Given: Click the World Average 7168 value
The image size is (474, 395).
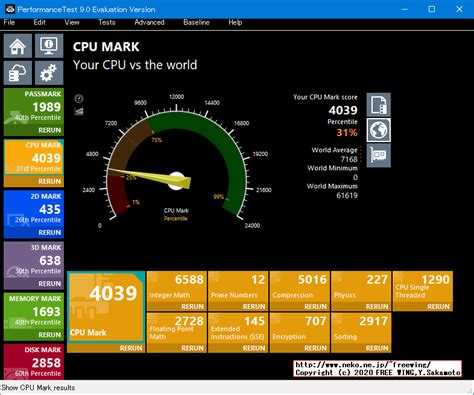Looking at the screenshot, I should (x=349, y=159).
